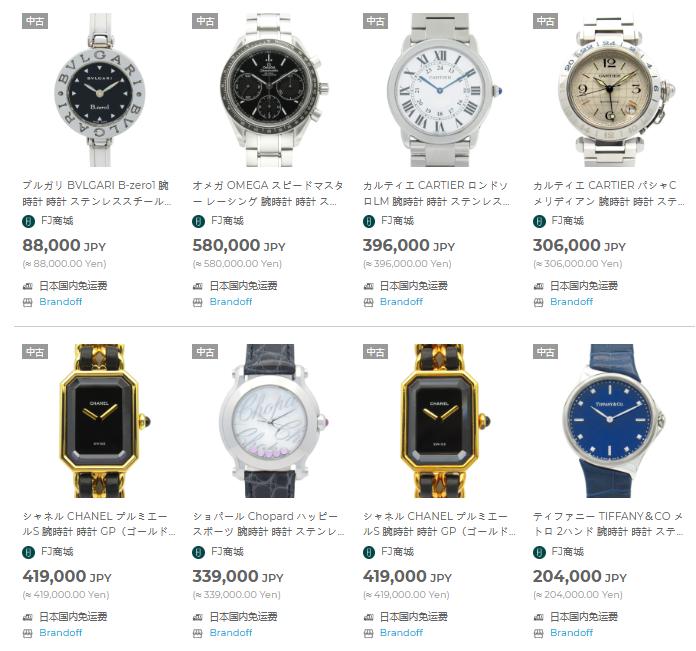The image size is (696, 651).
Task: Click FJ mall icon under Tiffany listing
Action: pos(539,552)
